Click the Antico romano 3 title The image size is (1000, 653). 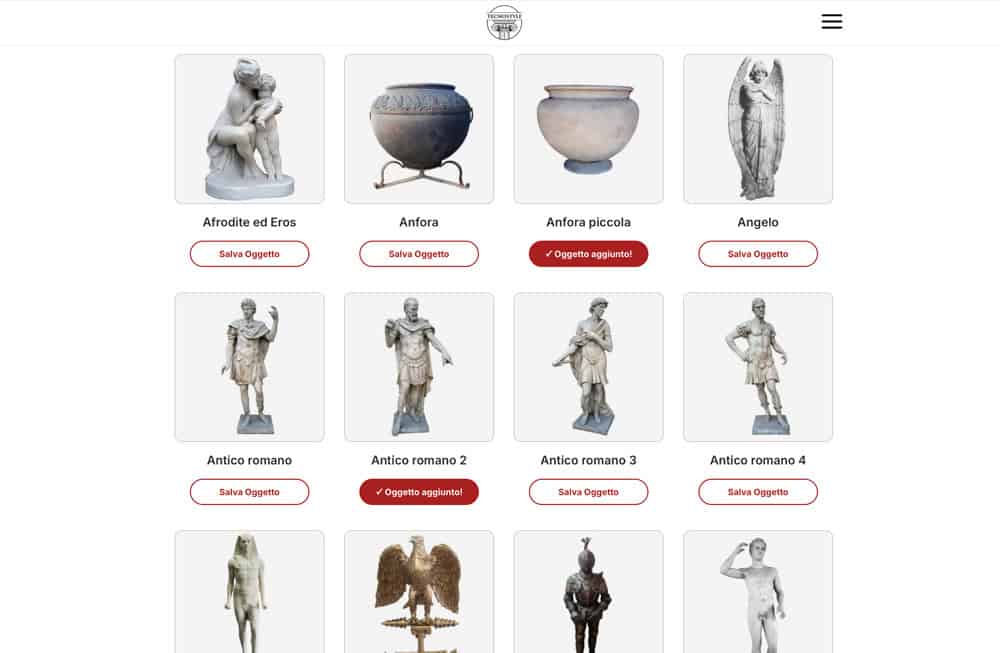point(588,460)
